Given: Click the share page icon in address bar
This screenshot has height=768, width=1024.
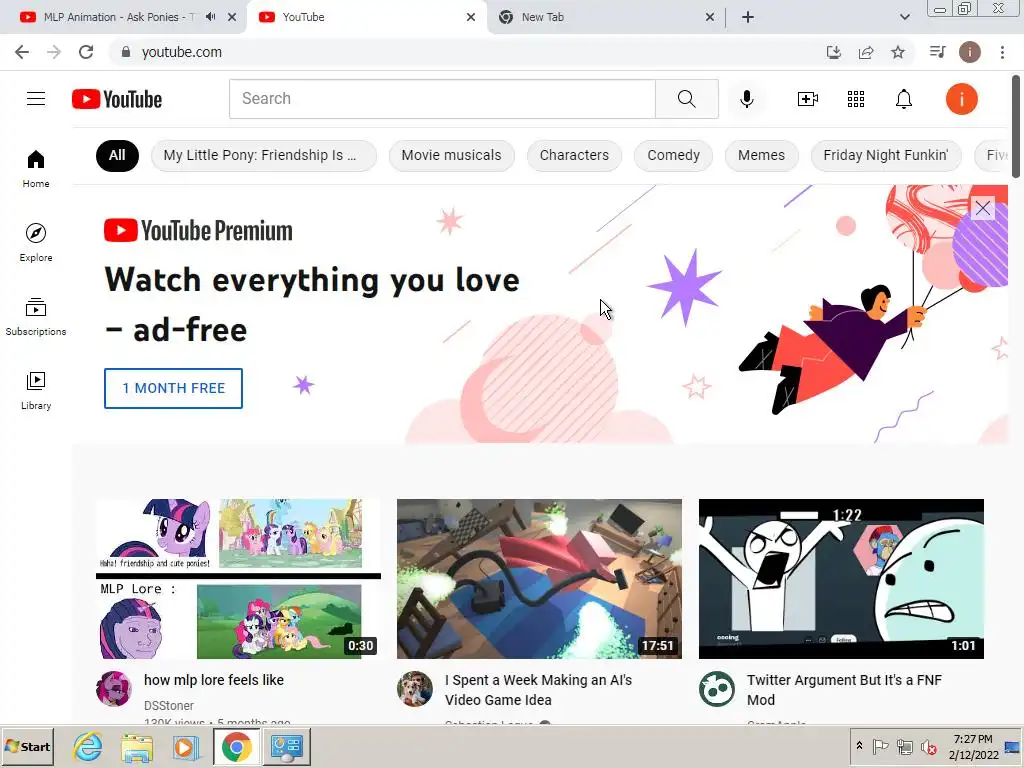Looking at the screenshot, I should click(x=866, y=52).
